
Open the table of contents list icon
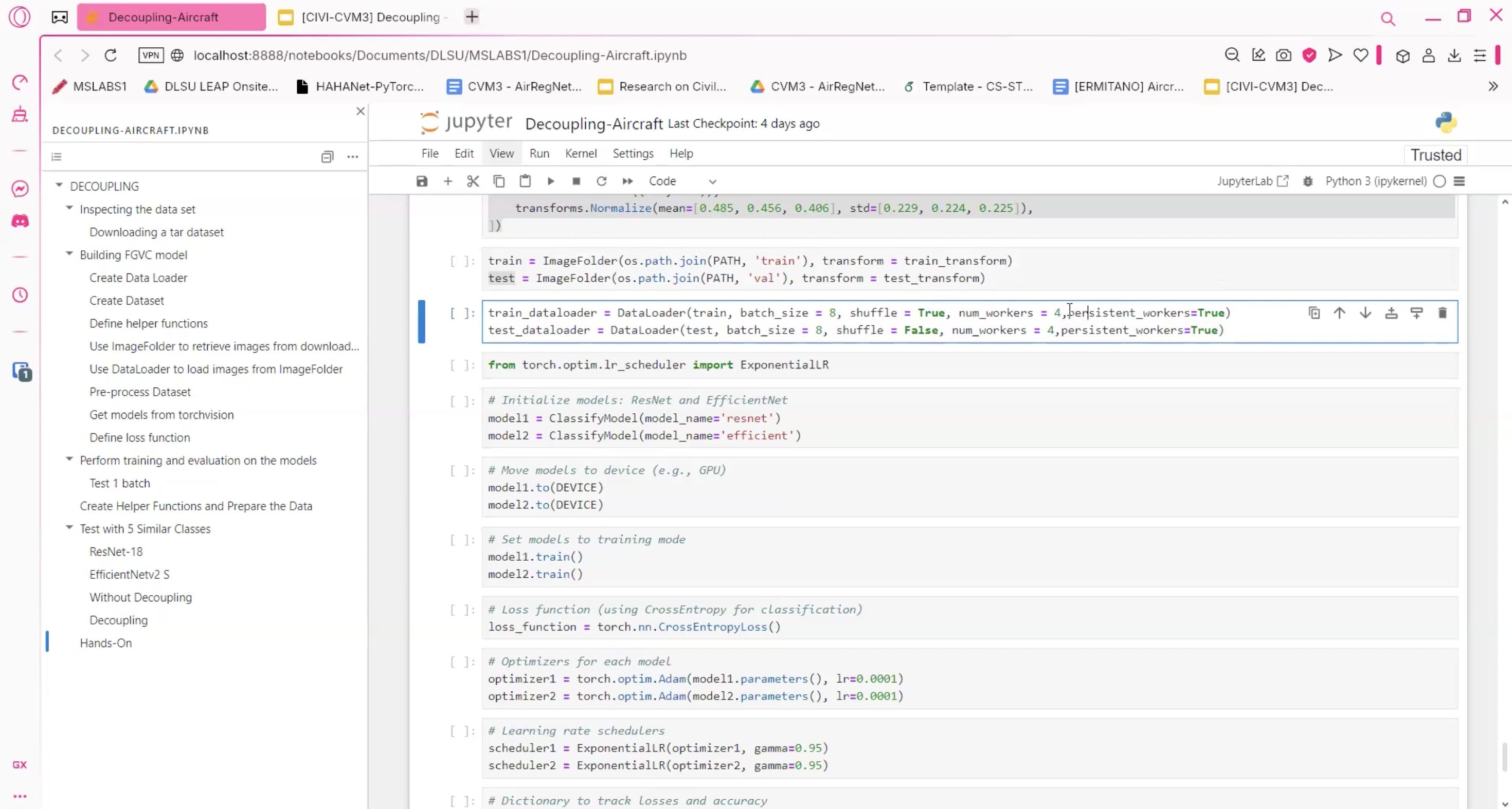(57, 157)
